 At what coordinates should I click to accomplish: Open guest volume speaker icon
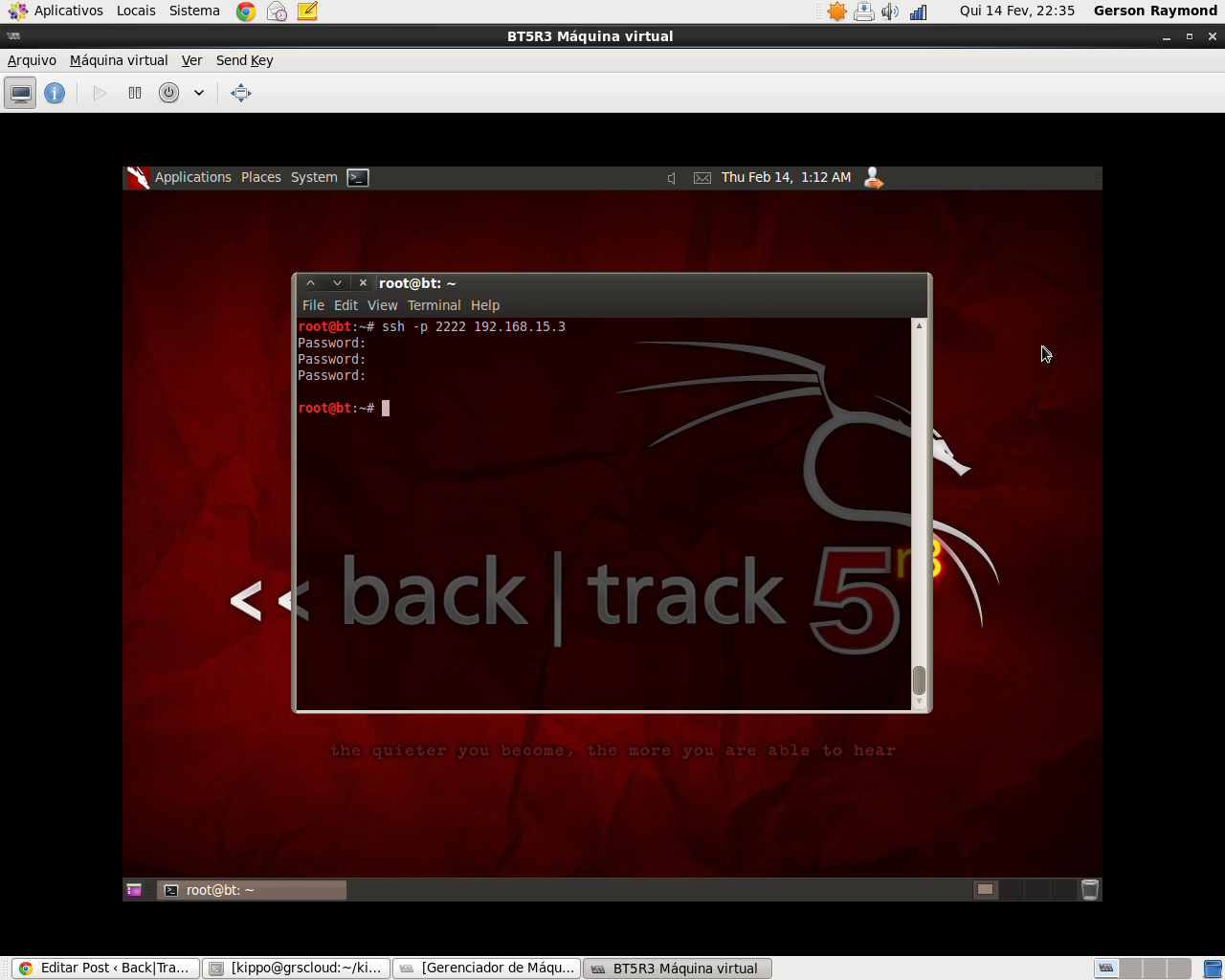click(x=672, y=178)
